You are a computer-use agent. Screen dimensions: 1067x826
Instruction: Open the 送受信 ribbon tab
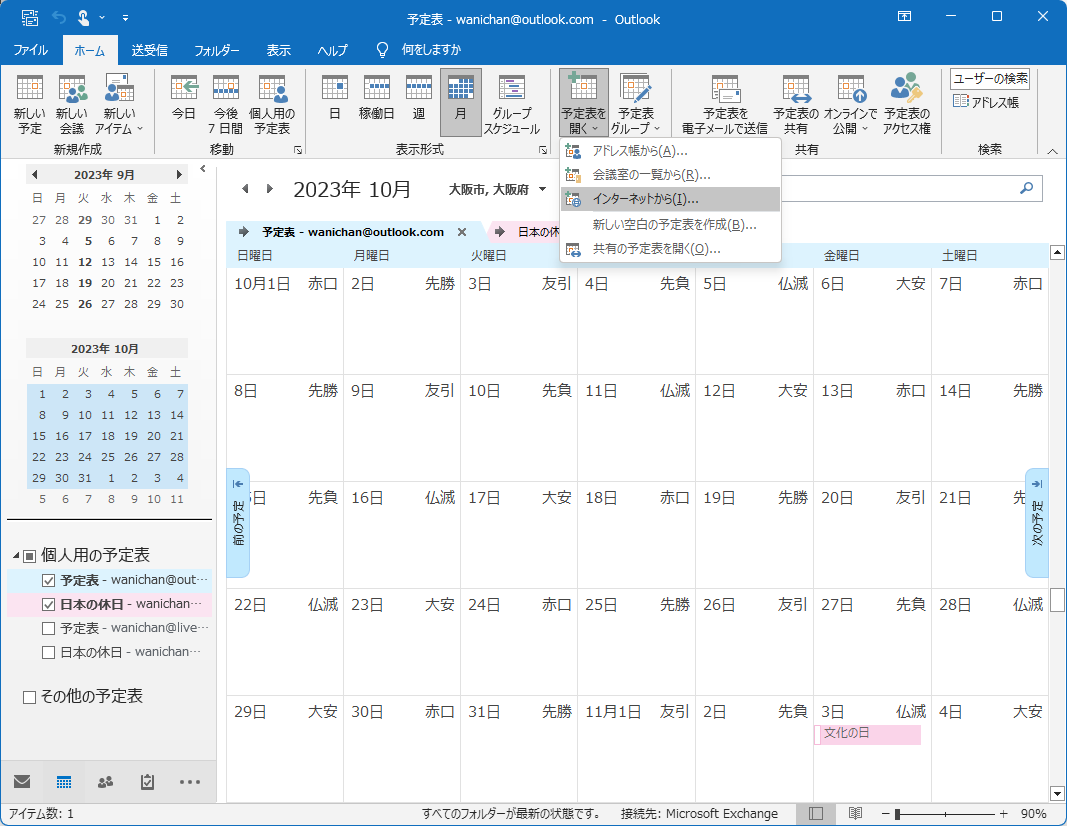pos(149,50)
